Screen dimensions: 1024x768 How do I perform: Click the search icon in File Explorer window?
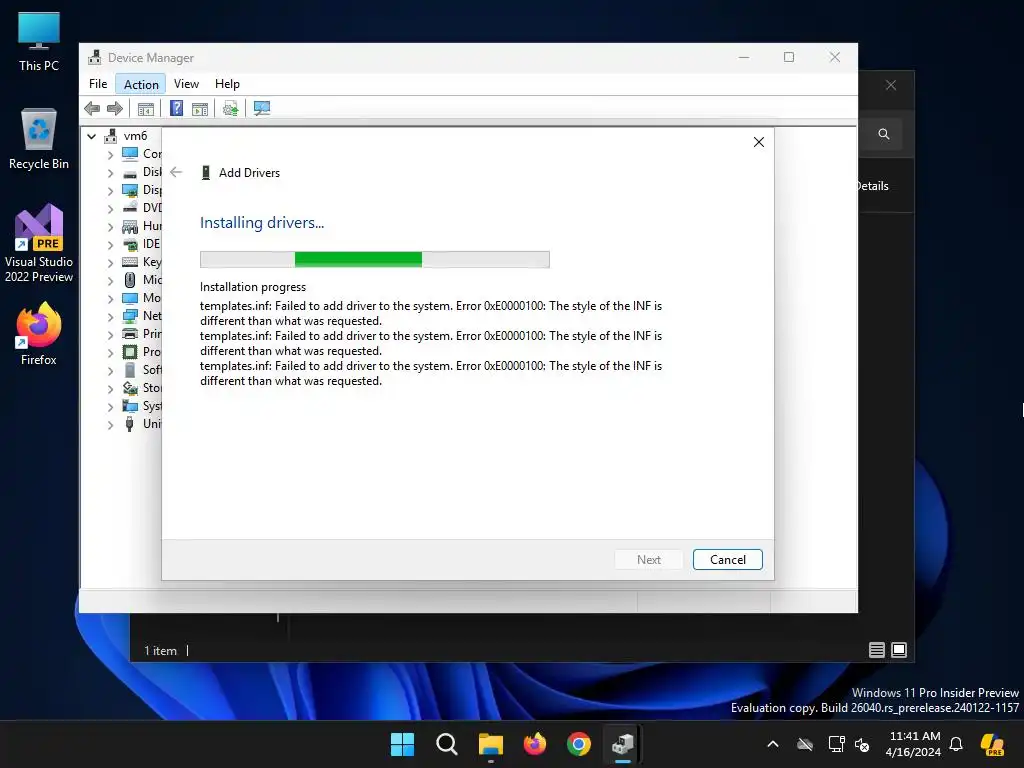tap(884, 134)
